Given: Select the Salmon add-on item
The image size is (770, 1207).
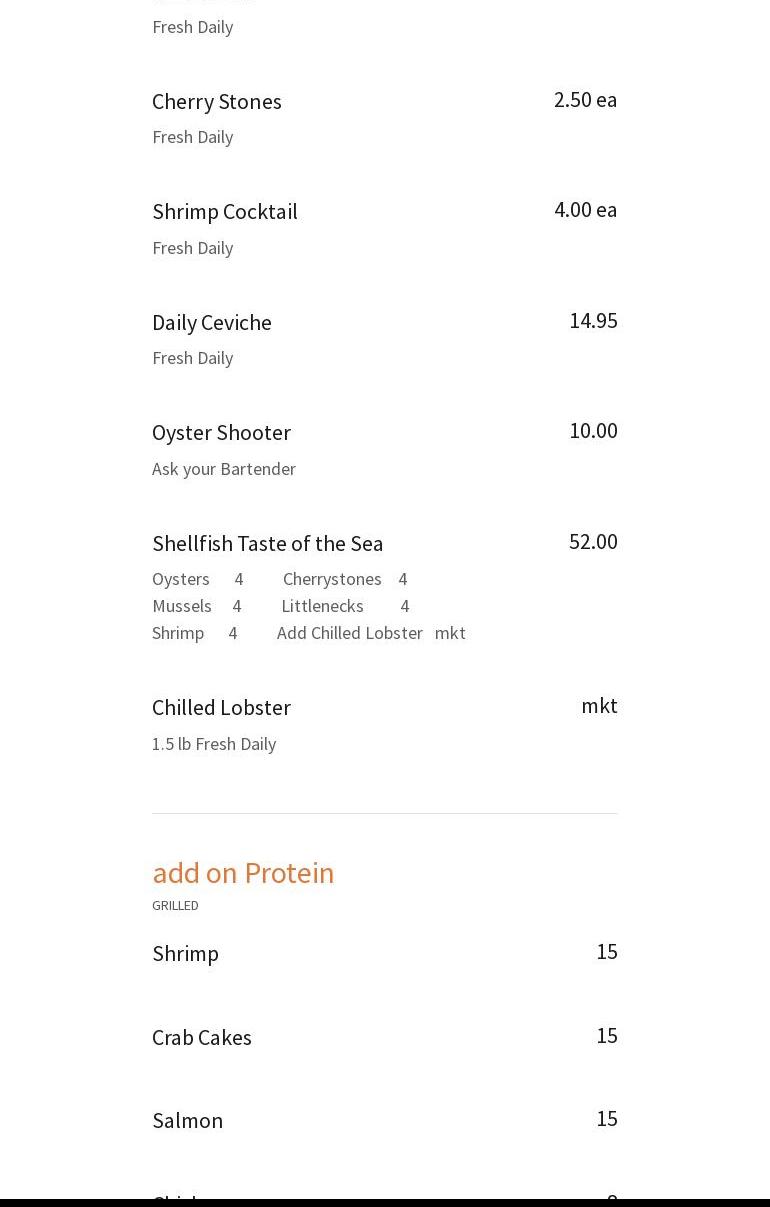Looking at the screenshot, I should (x=187, y=1121).
